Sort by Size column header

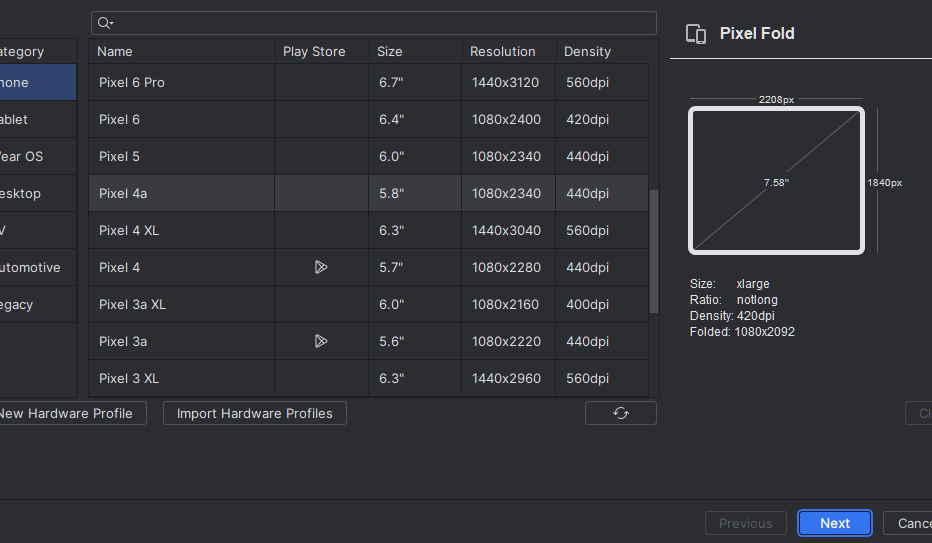click(x=416, y=52)
